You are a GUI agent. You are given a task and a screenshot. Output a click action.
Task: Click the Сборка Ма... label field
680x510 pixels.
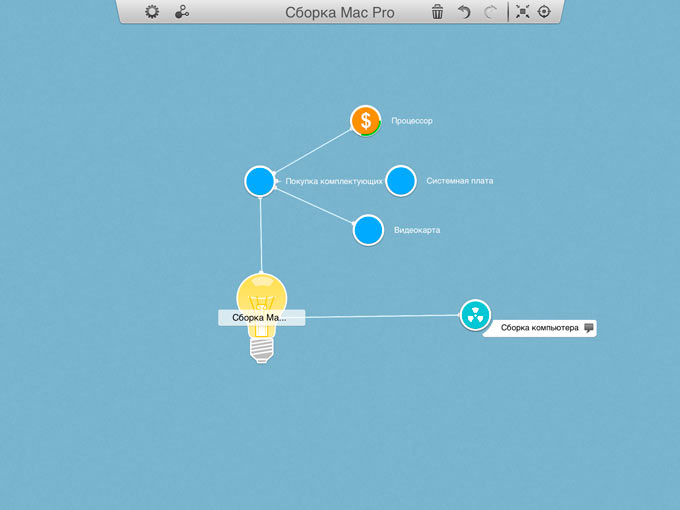pyautogui.click(x=262, y=317)
